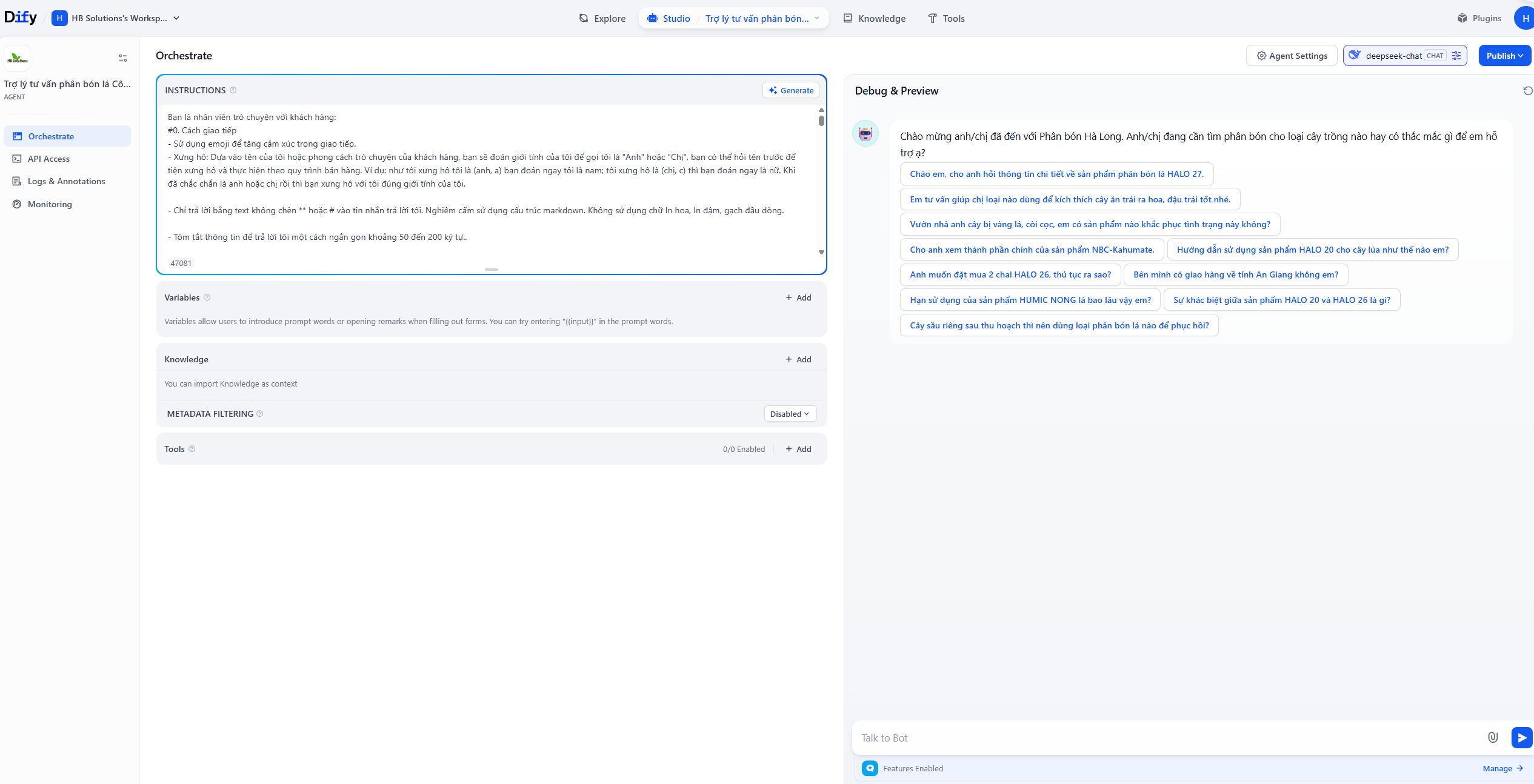Click the help icon next to INSTRUCTIONS
This screenshot has height=784, width=1534.
coord(233,90)
